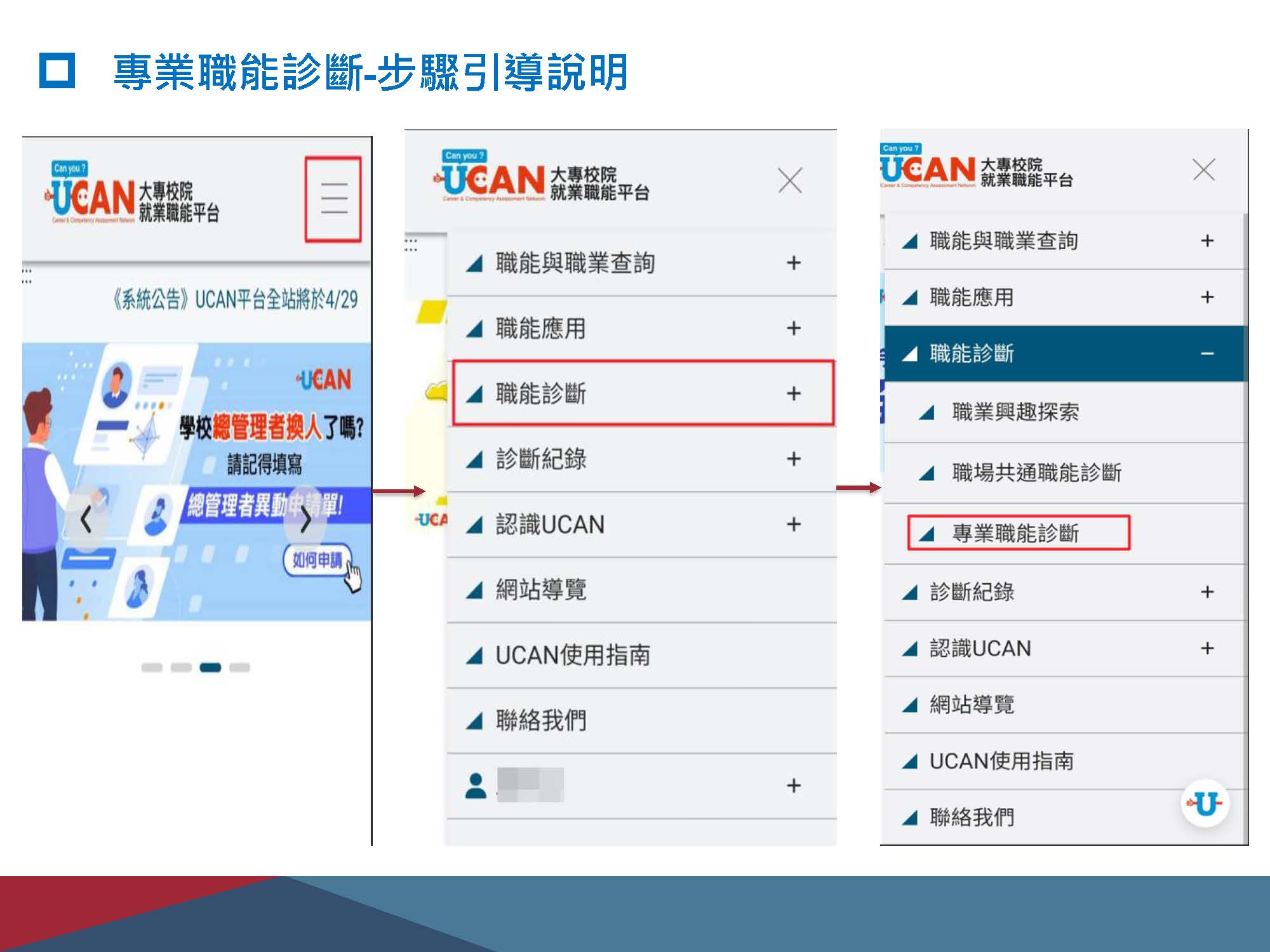
Task: Select the first carousel indicator dot
Action: pyautogui.click(x=152, y=667)
